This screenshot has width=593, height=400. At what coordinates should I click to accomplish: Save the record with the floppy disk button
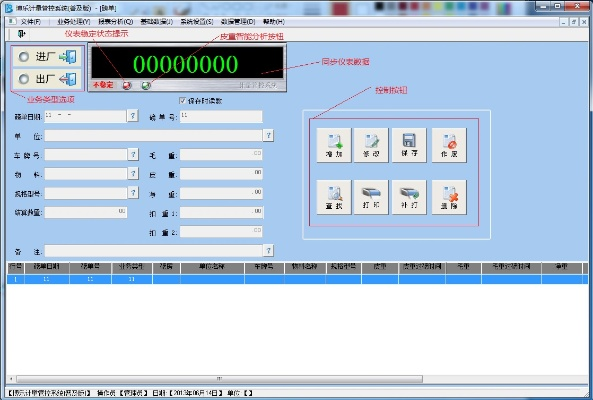pyautogui.click(x=409, y=145)
